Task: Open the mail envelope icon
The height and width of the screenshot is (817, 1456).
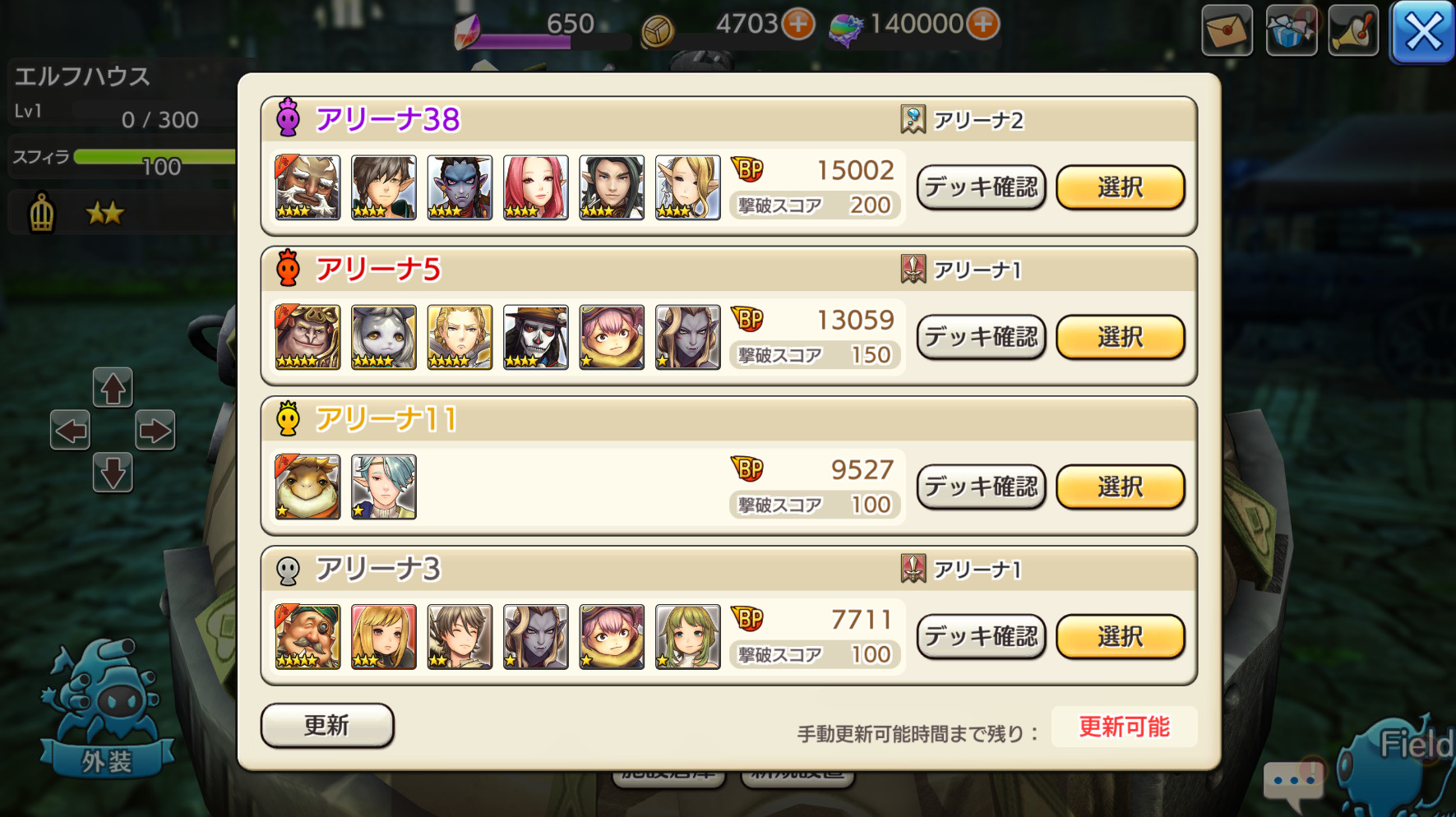Action: coord(1227,30)
